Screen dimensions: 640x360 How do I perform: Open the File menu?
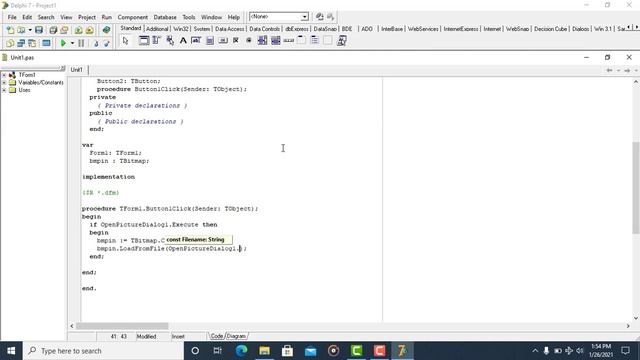pos(12,17)
